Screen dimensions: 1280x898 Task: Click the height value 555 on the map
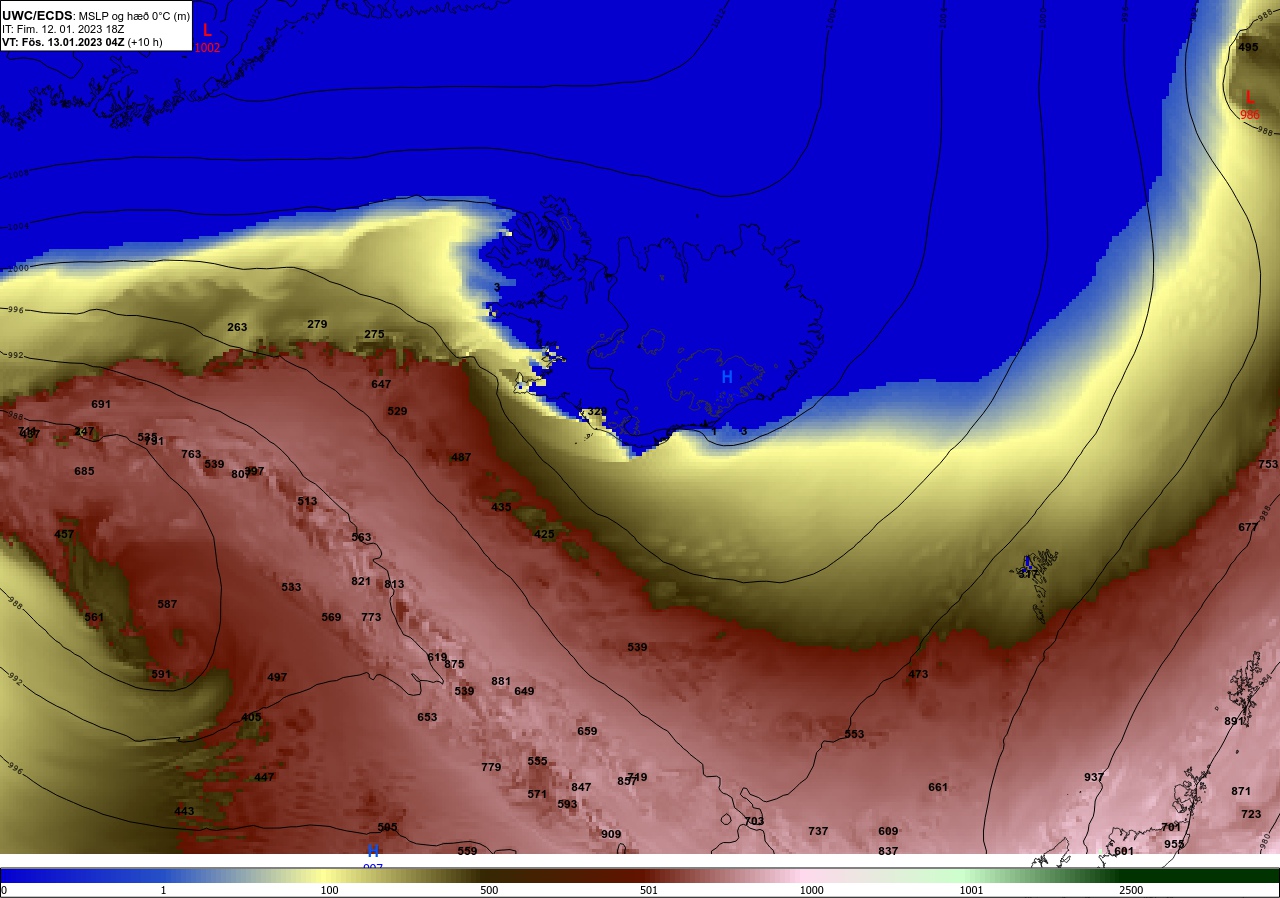pyautogui.click(x=537, y=762)
